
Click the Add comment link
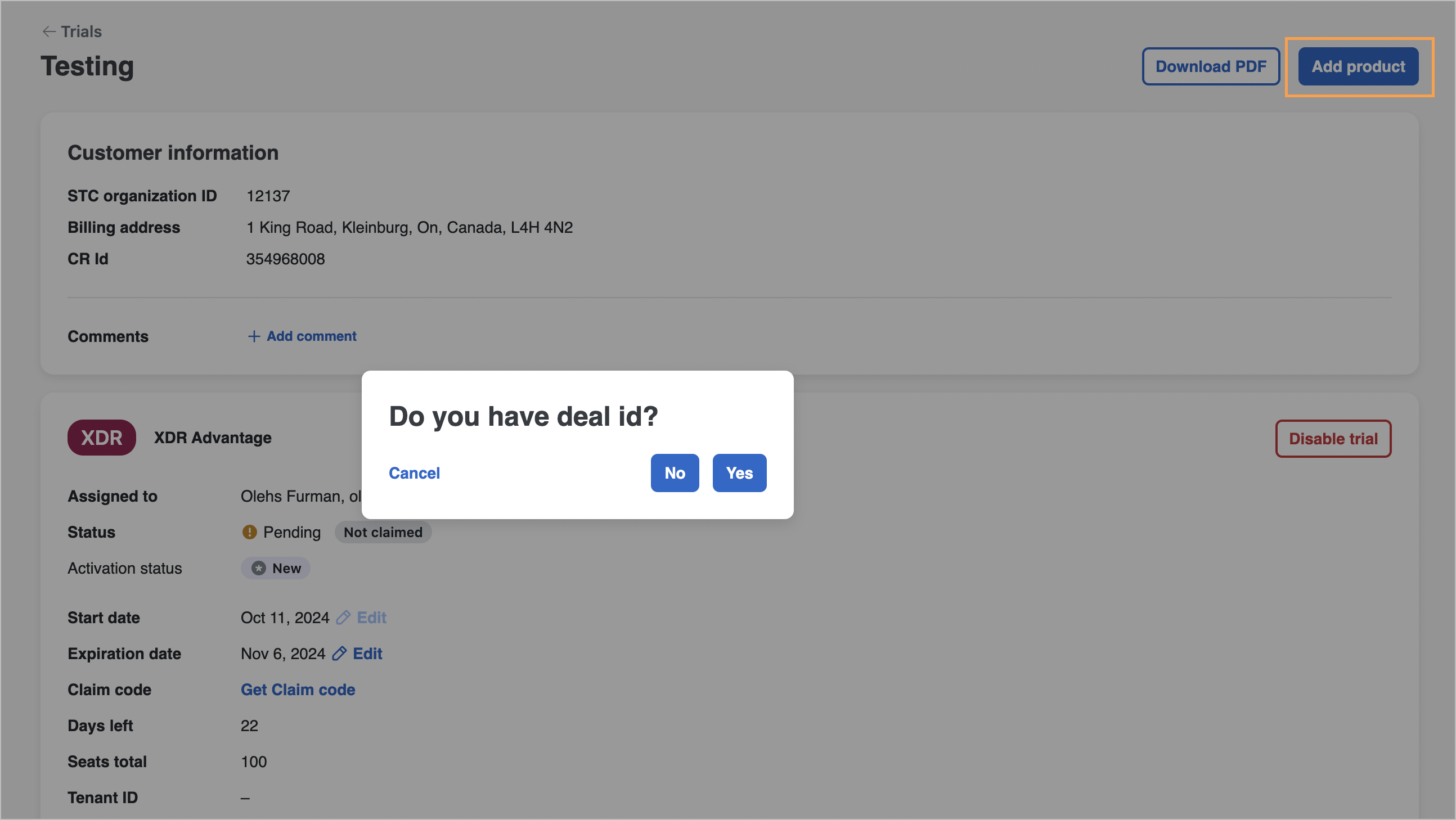(312, 336)
